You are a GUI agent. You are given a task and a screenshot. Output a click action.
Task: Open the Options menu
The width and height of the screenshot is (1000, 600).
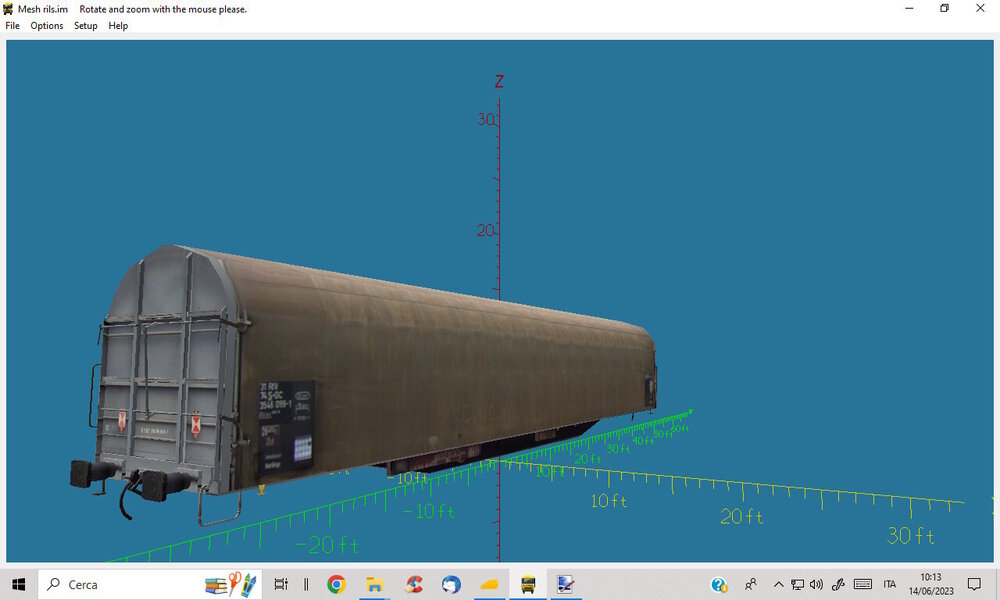[47, 26]
